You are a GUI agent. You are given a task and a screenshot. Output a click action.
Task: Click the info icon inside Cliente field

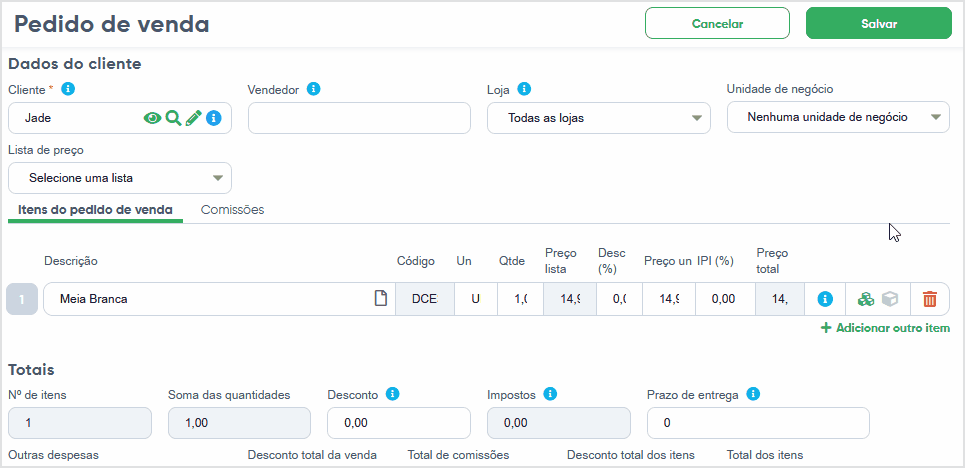pos(214,118)
